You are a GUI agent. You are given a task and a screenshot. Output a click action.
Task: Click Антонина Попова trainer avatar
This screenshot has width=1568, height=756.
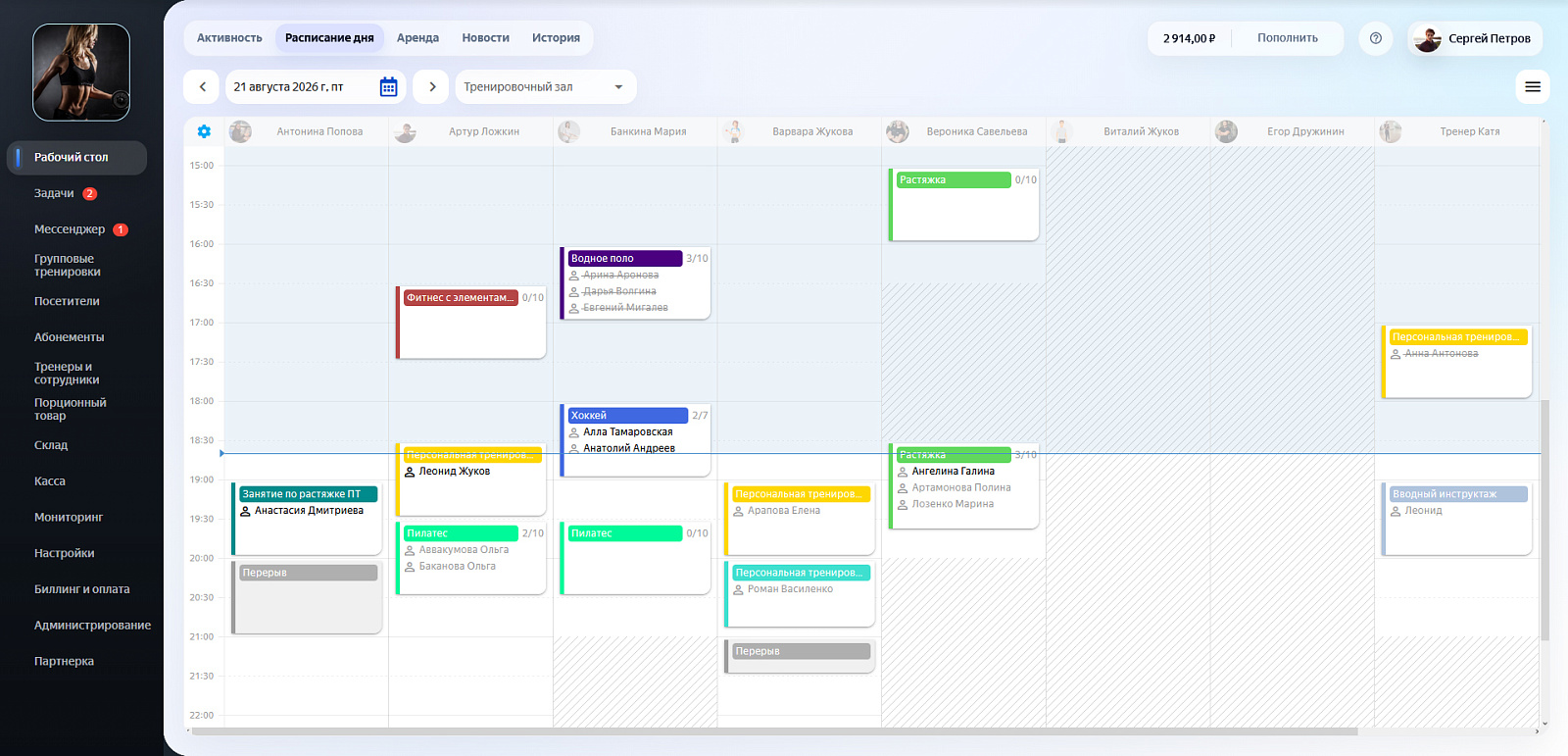[x=240, y=131]
